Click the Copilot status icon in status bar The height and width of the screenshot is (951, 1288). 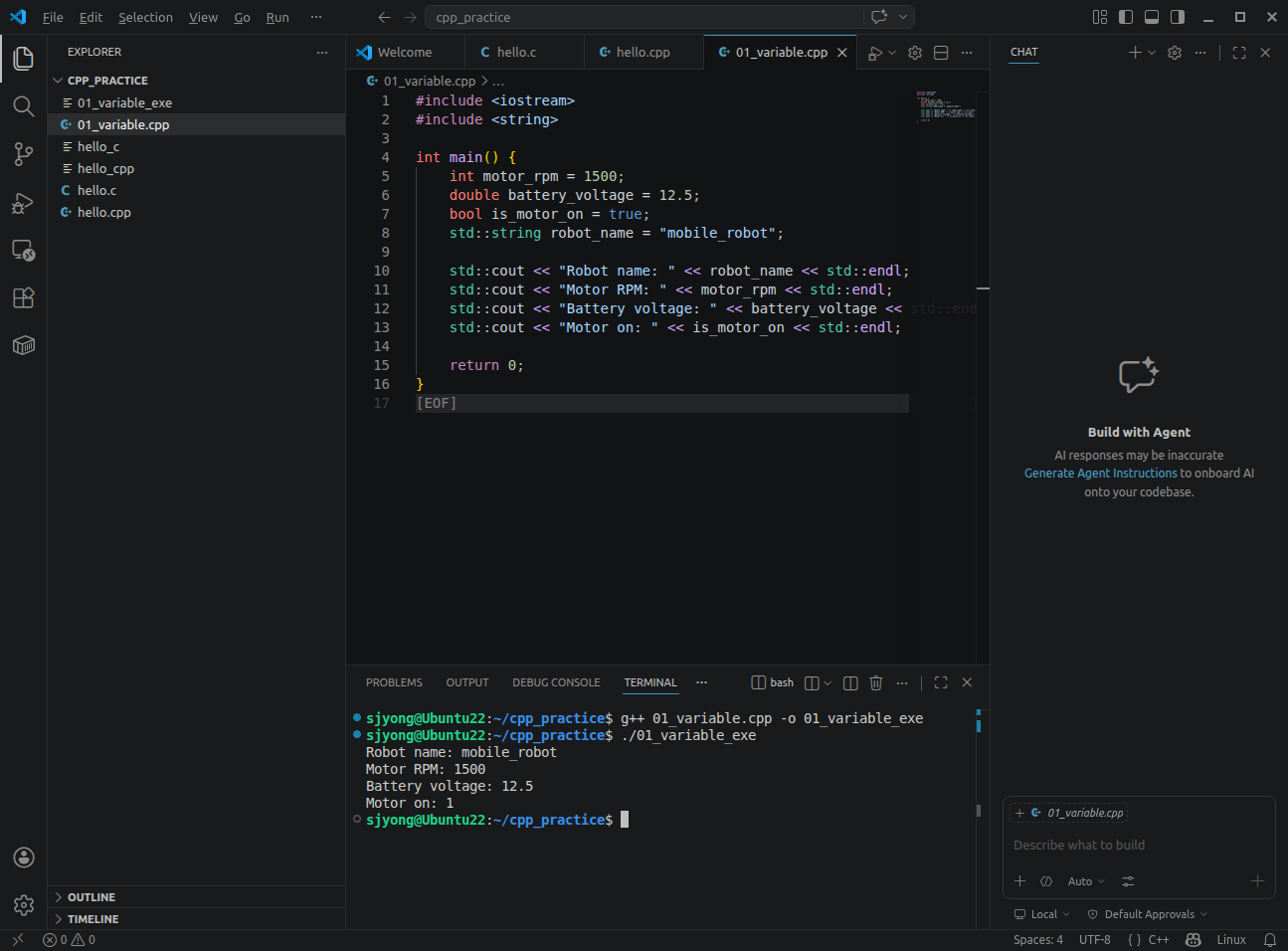1194,940
